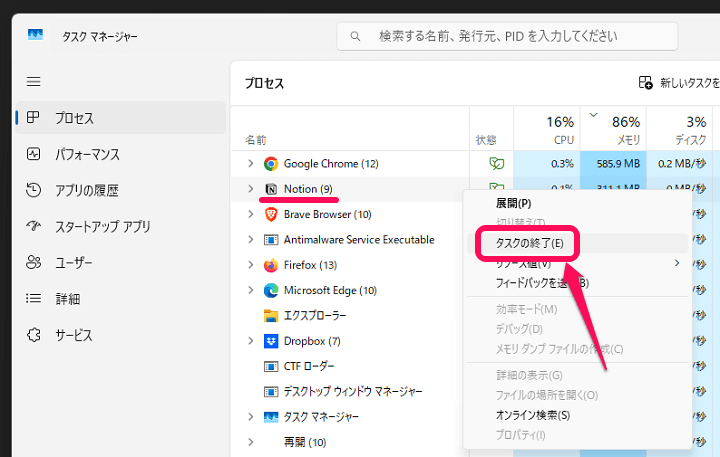Image resolution: width=720 pixels, height=457 pixels.
Task: Sort by the メモリ column header
Action: (613, 129)
